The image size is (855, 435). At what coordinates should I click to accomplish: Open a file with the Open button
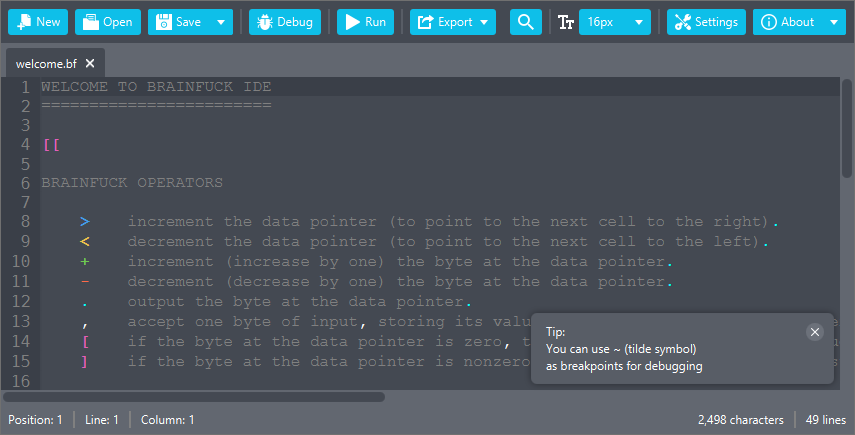(x=107, y=22)
